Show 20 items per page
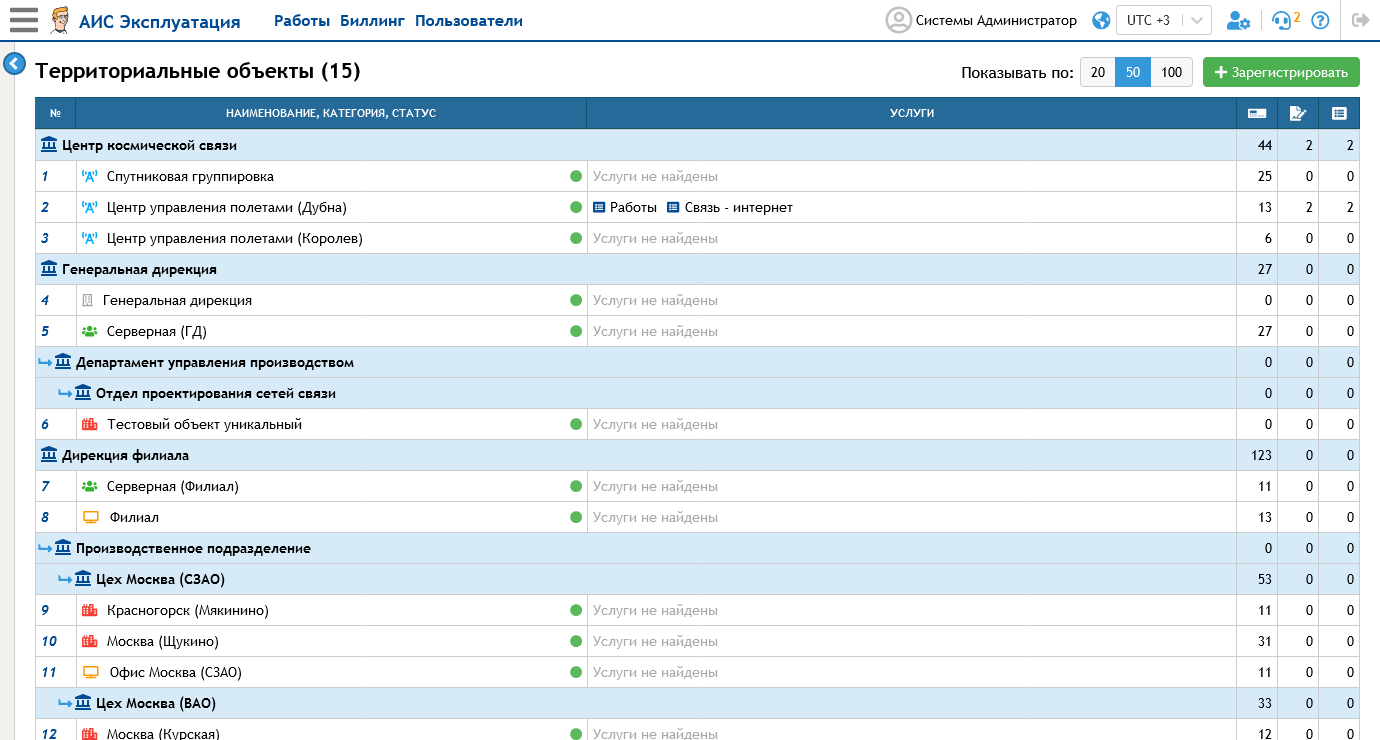The width and height of the screenshot is (1380, 740). (x=1098, y=72)
